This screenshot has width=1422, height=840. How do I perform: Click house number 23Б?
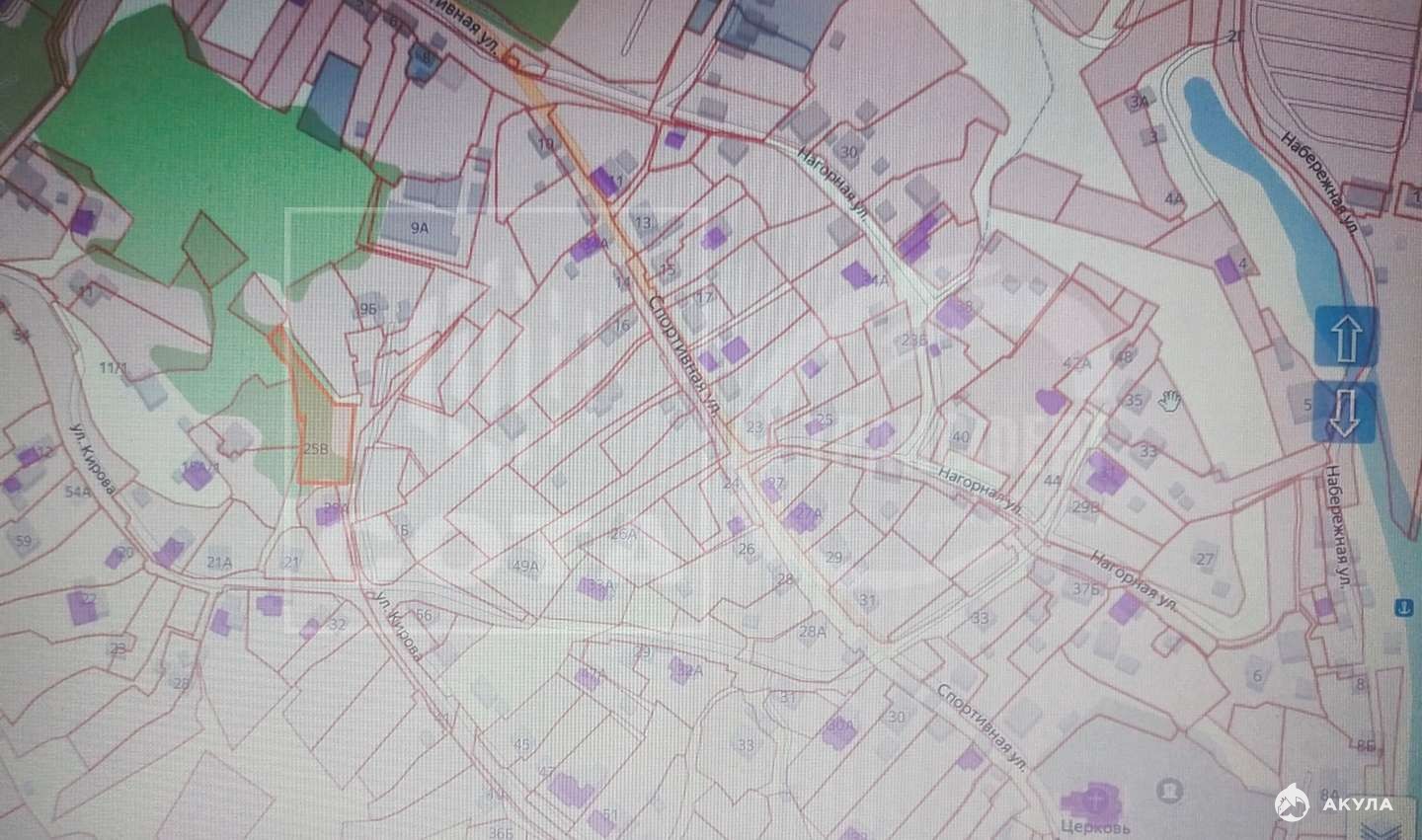tap(914, 342)
